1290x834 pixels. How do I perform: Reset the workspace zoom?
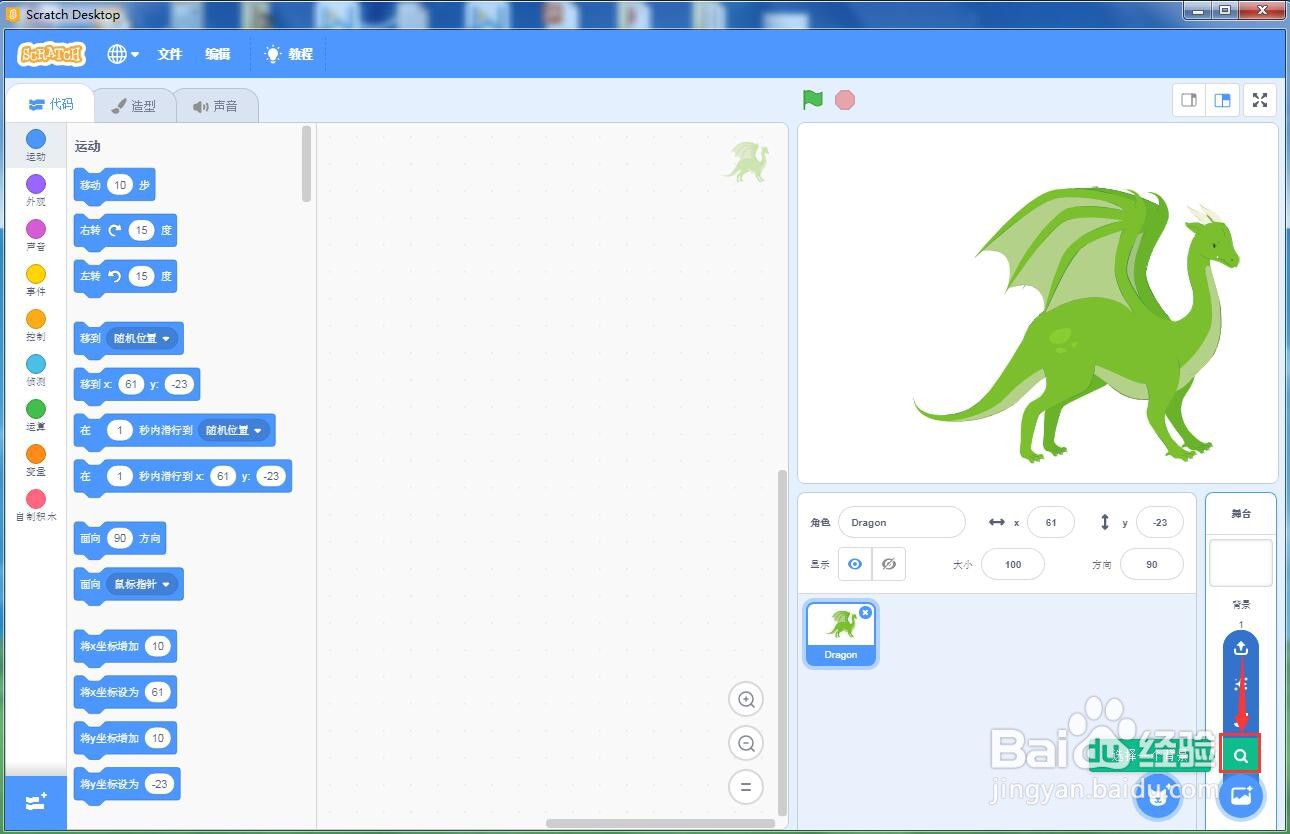pyautogui.click(x=746, y=787)
